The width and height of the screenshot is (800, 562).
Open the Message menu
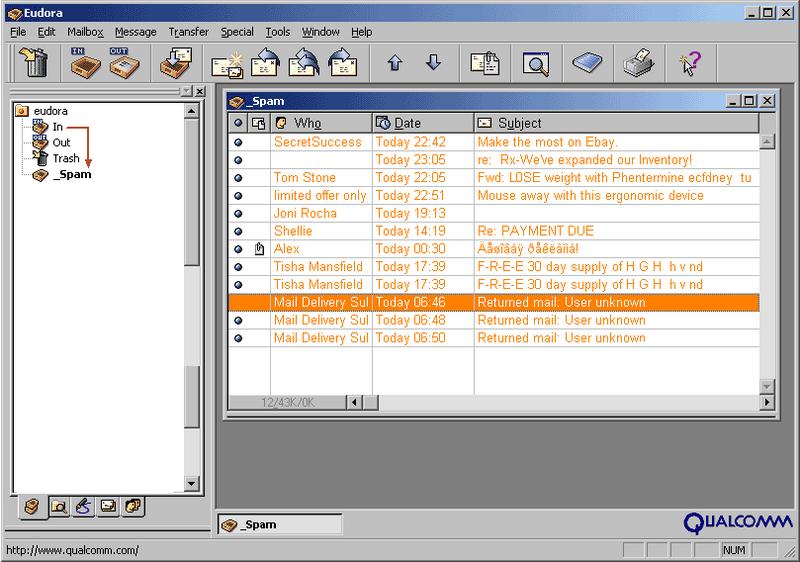pos(136,32)
